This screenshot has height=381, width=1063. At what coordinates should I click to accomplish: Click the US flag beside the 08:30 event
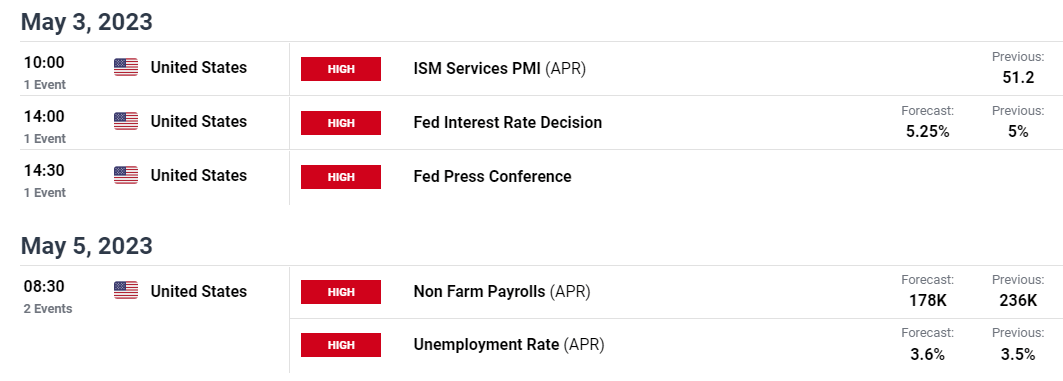point(125,291)
